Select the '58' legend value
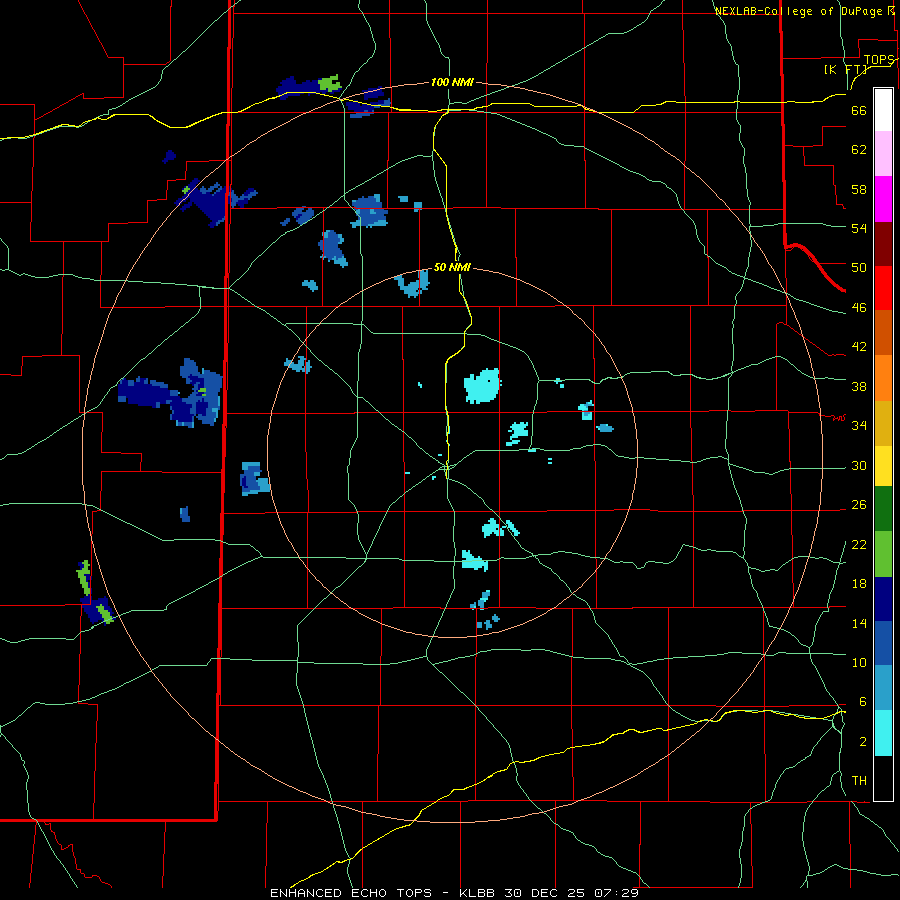The height and width of the screenshot is (900, 900). [859, 189]
